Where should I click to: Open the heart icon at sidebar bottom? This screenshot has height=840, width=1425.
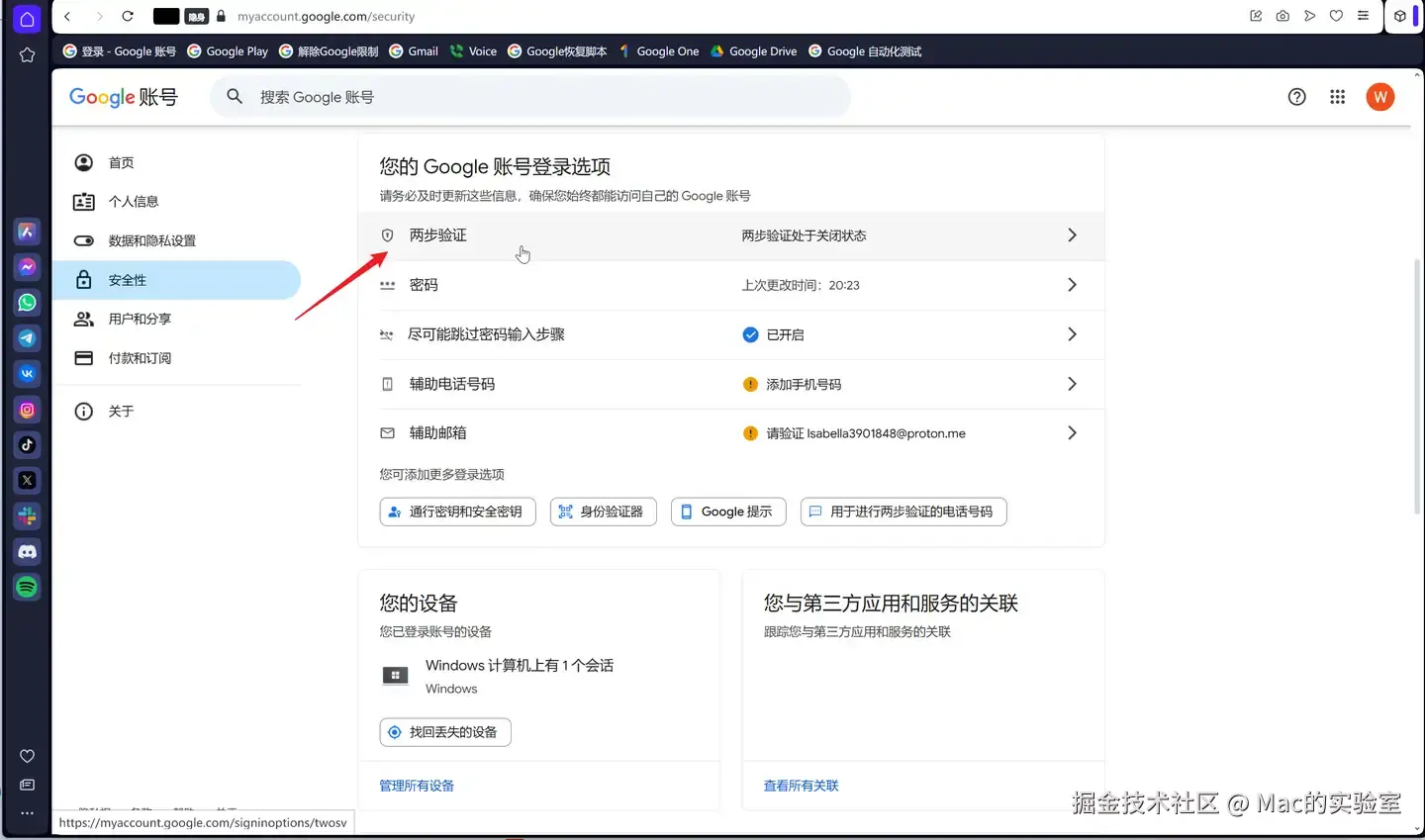coord(27,757)
